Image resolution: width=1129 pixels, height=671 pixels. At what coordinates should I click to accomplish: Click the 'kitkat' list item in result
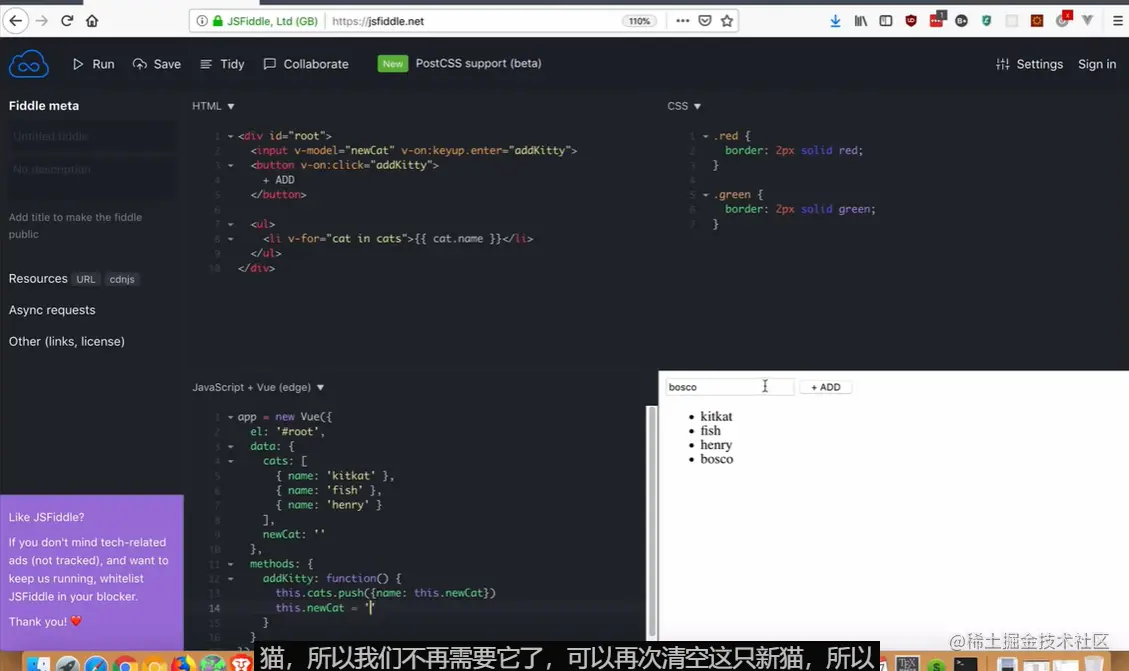(716, 416)
